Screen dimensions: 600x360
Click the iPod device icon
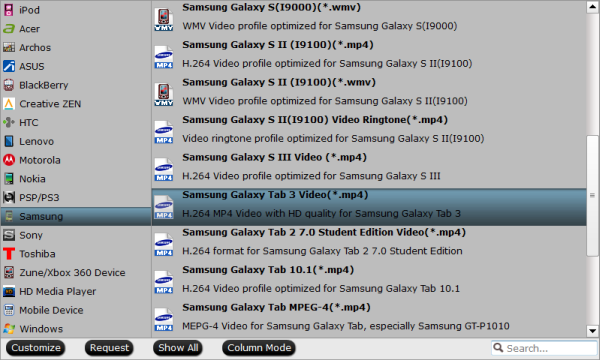pyautogui.click(x=9, y=10)
